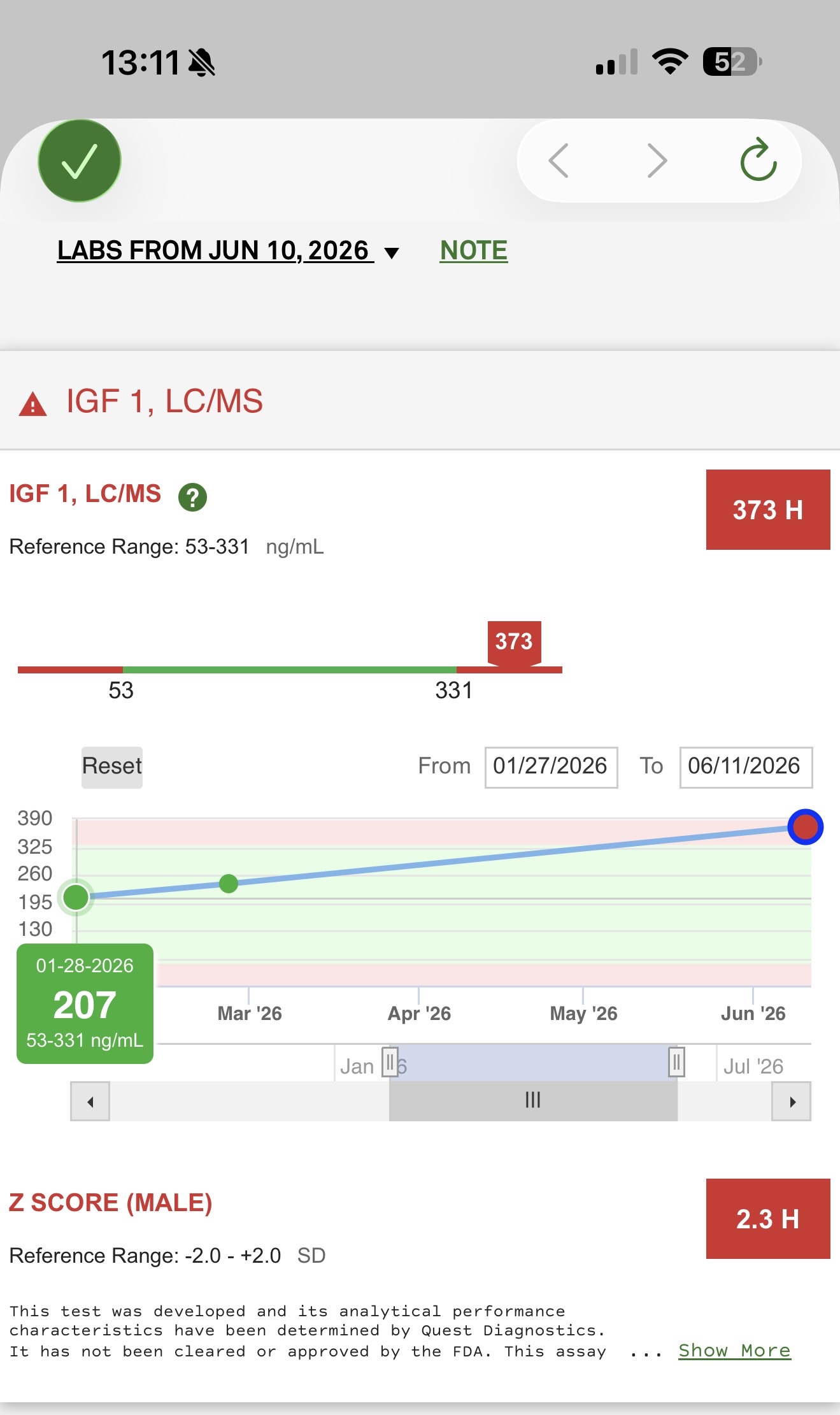840x1415 pixels.
Task: Reload the page with the refresh icon
Action: (x=758, y=159)
